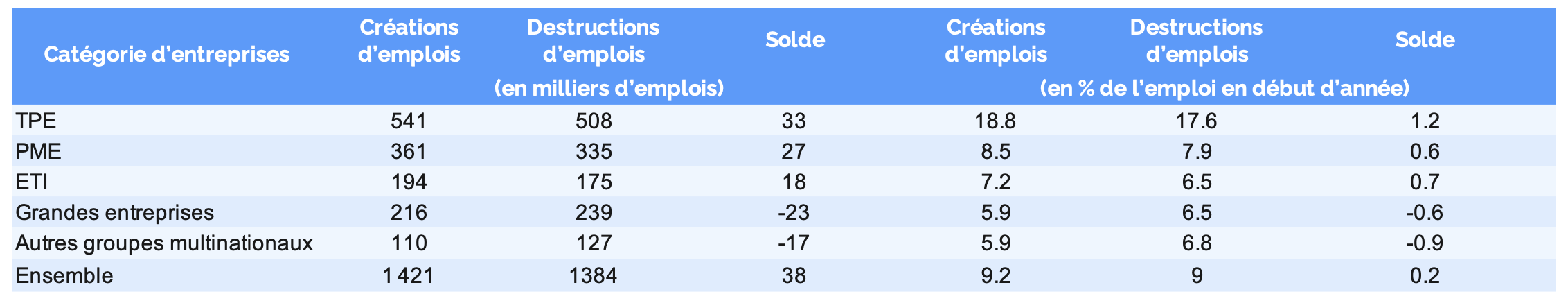Click the TPE job destructions value 508
Image resolution: width=1568 pixels, height=301 pixels.
594,121
